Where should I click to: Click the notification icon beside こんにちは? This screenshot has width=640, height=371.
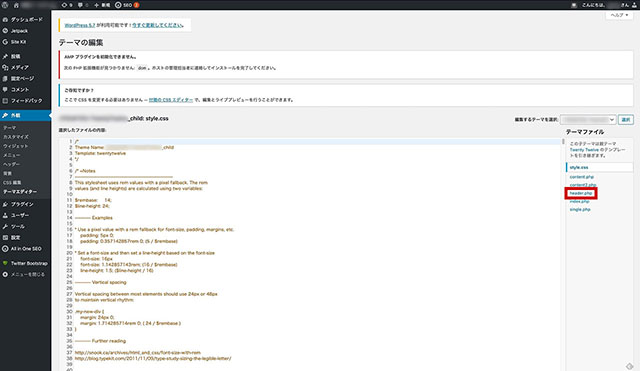tap(574, 5)
